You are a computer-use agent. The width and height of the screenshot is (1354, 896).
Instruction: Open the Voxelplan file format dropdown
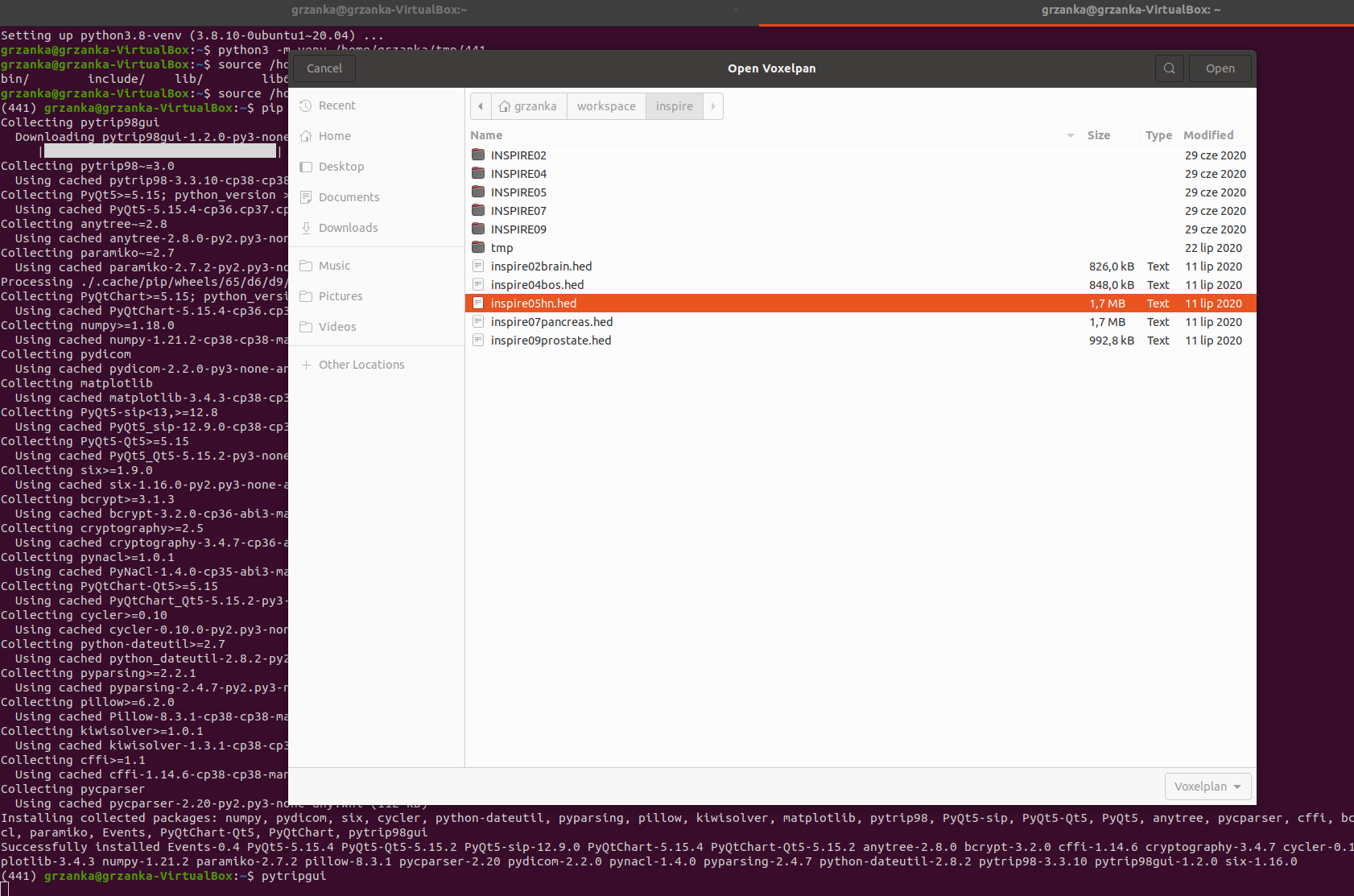(1207, 786)
